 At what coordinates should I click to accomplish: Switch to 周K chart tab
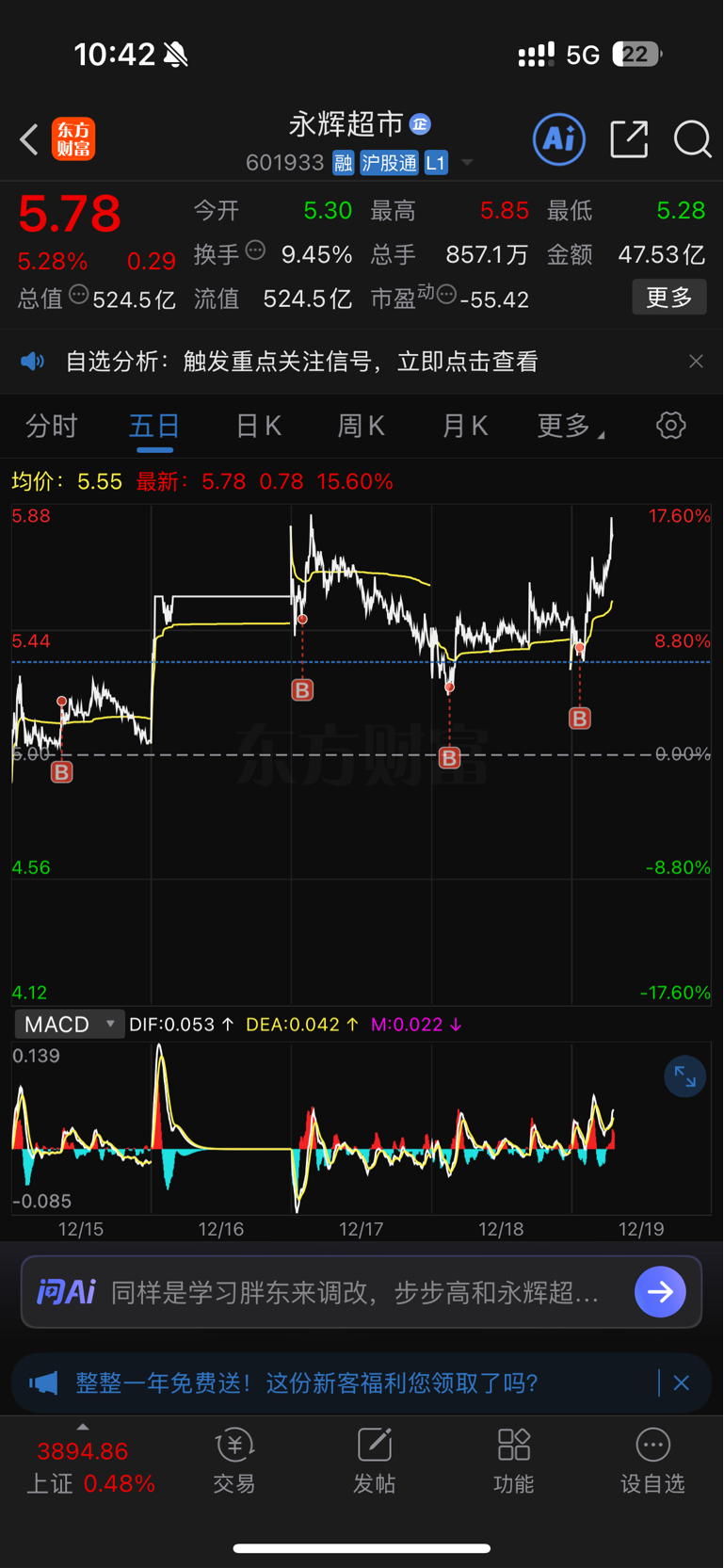(361, 426)
